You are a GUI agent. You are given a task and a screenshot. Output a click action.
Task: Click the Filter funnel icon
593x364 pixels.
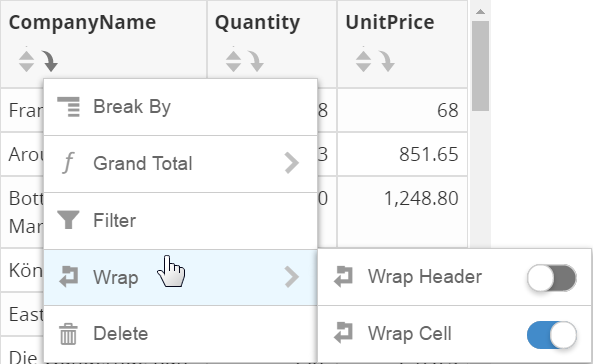[x=68, y=220]
